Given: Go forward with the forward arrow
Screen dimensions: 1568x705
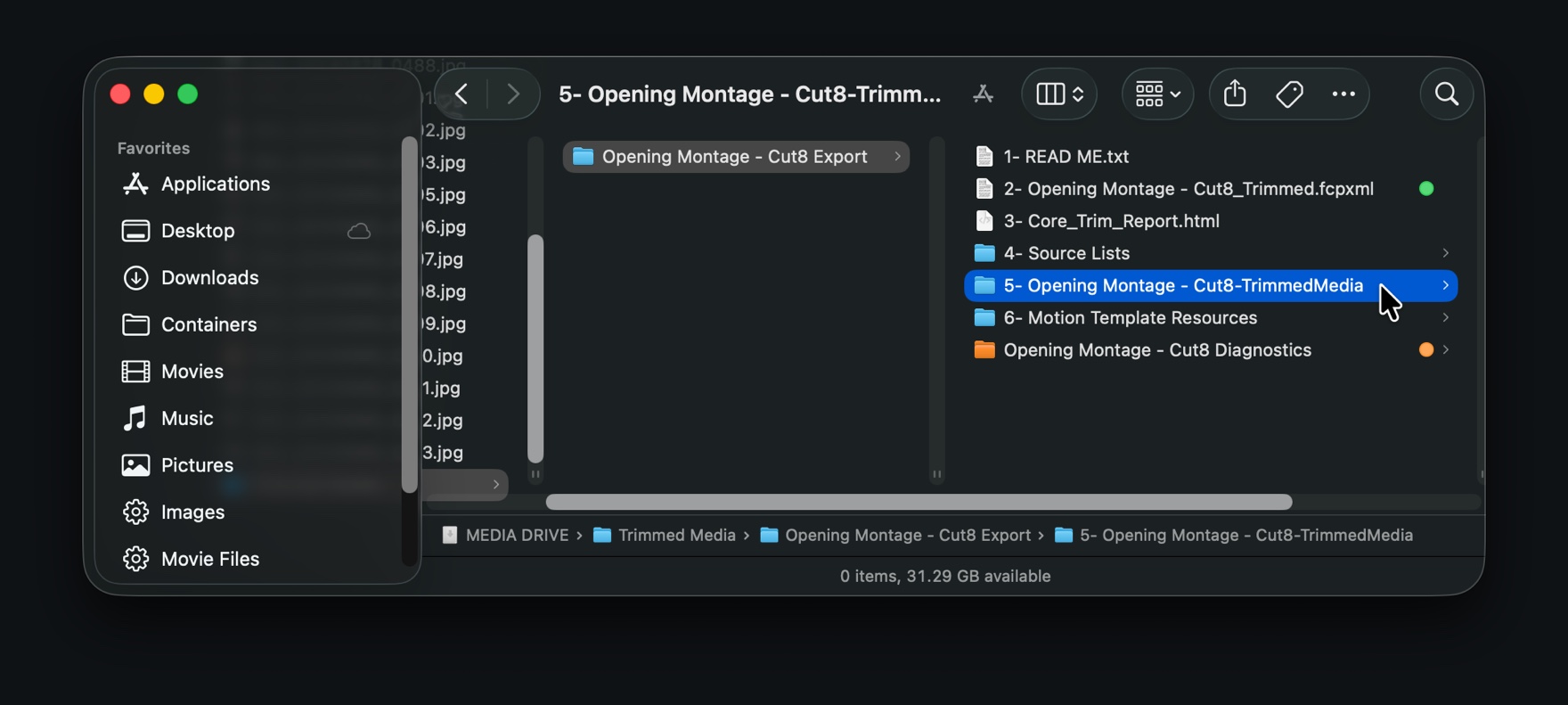Looking at the screenshot, I should click(513, 94).
